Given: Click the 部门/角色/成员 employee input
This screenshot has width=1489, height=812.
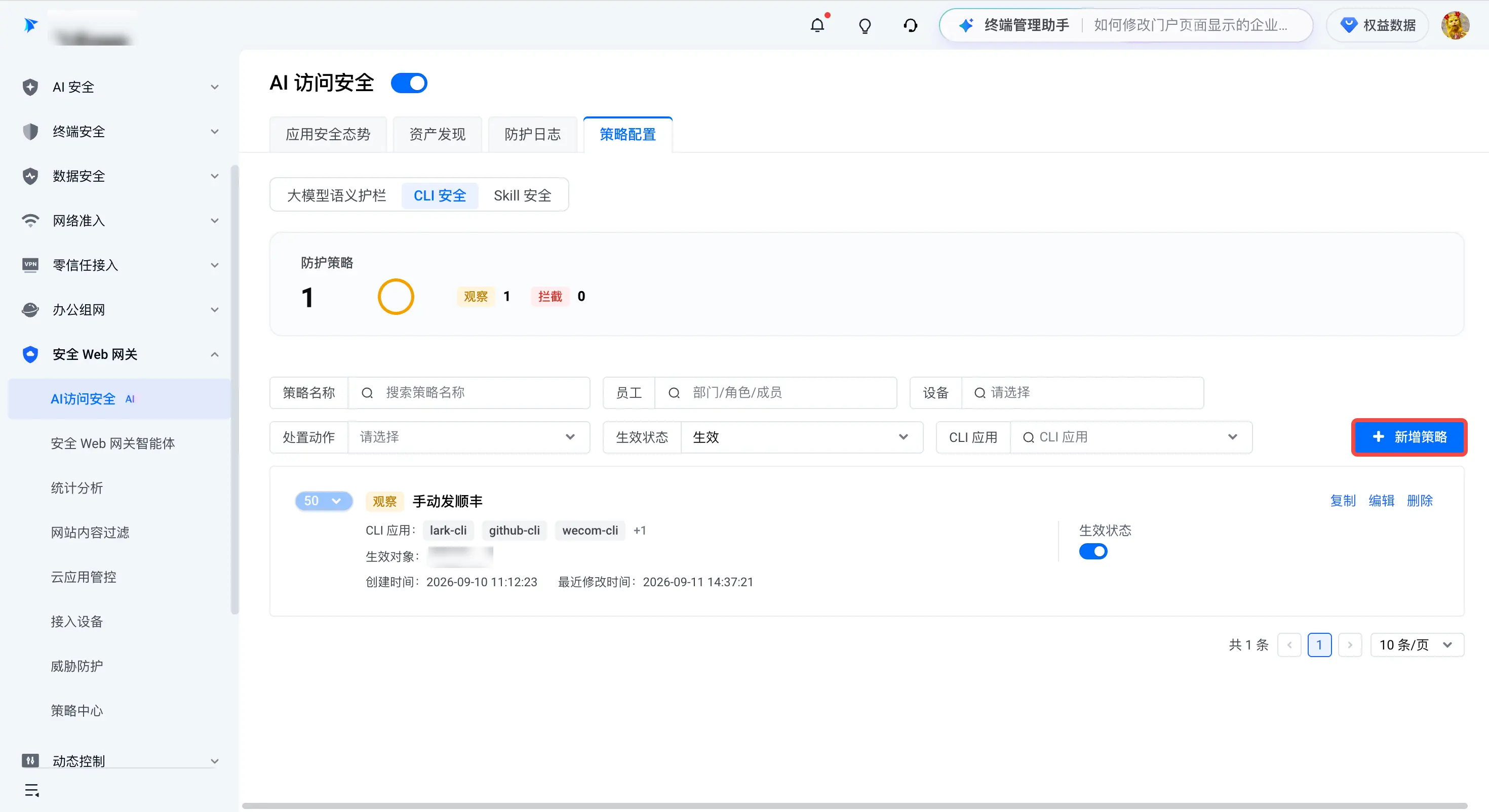Looking at the screenshot, I should click(775, 392).
